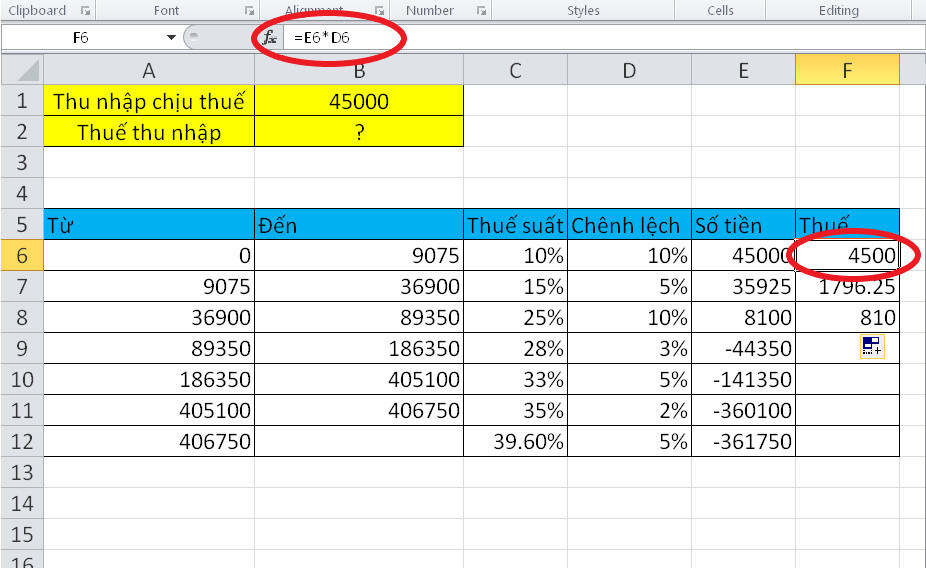The width and height of the screenshot is (926, 568).
Task: Click the 'Chênh lệch' header cell
Action: [x=630, y=224]
